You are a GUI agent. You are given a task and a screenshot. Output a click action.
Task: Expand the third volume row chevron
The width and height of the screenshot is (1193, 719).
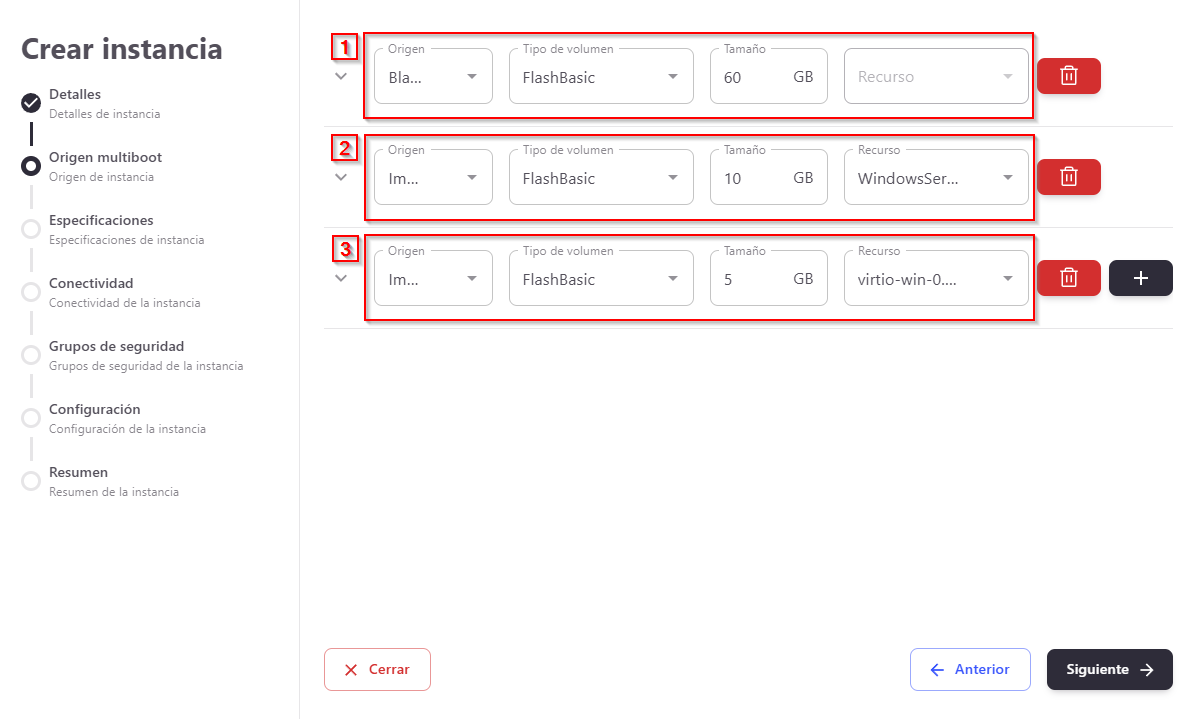[x=341, y=278]
